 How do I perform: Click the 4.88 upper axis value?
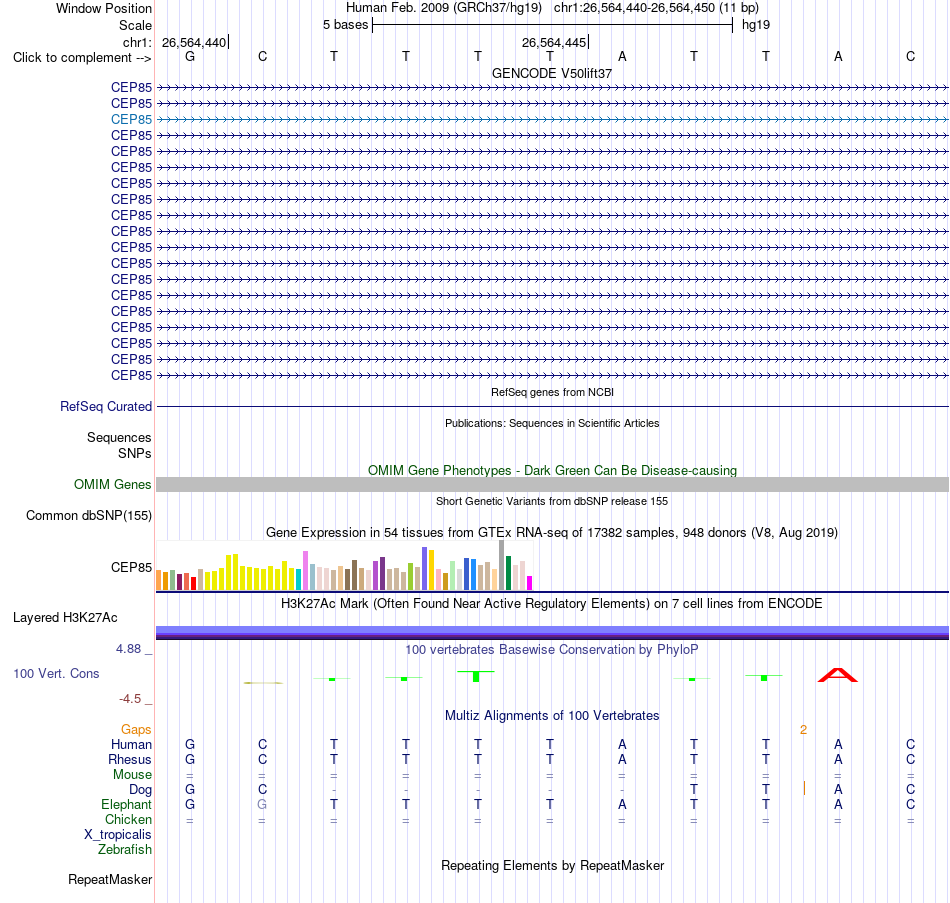128,649
